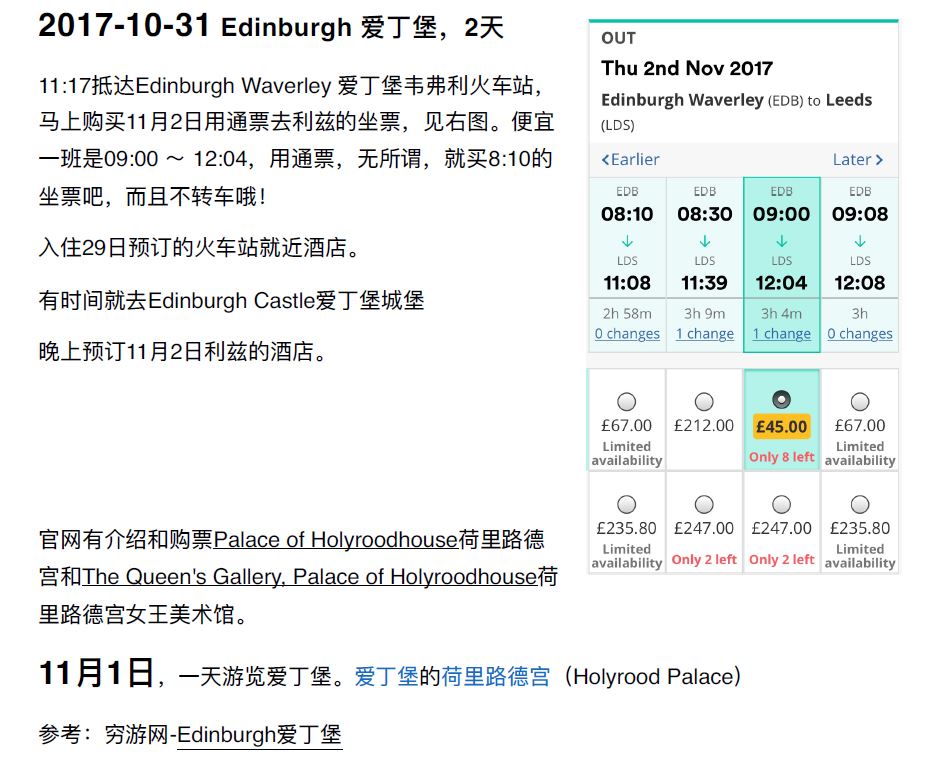Viewport: 947px width, 761px height.
Task: Select the 09:00 to 12:04 train column
Action: tap(782, 240)
